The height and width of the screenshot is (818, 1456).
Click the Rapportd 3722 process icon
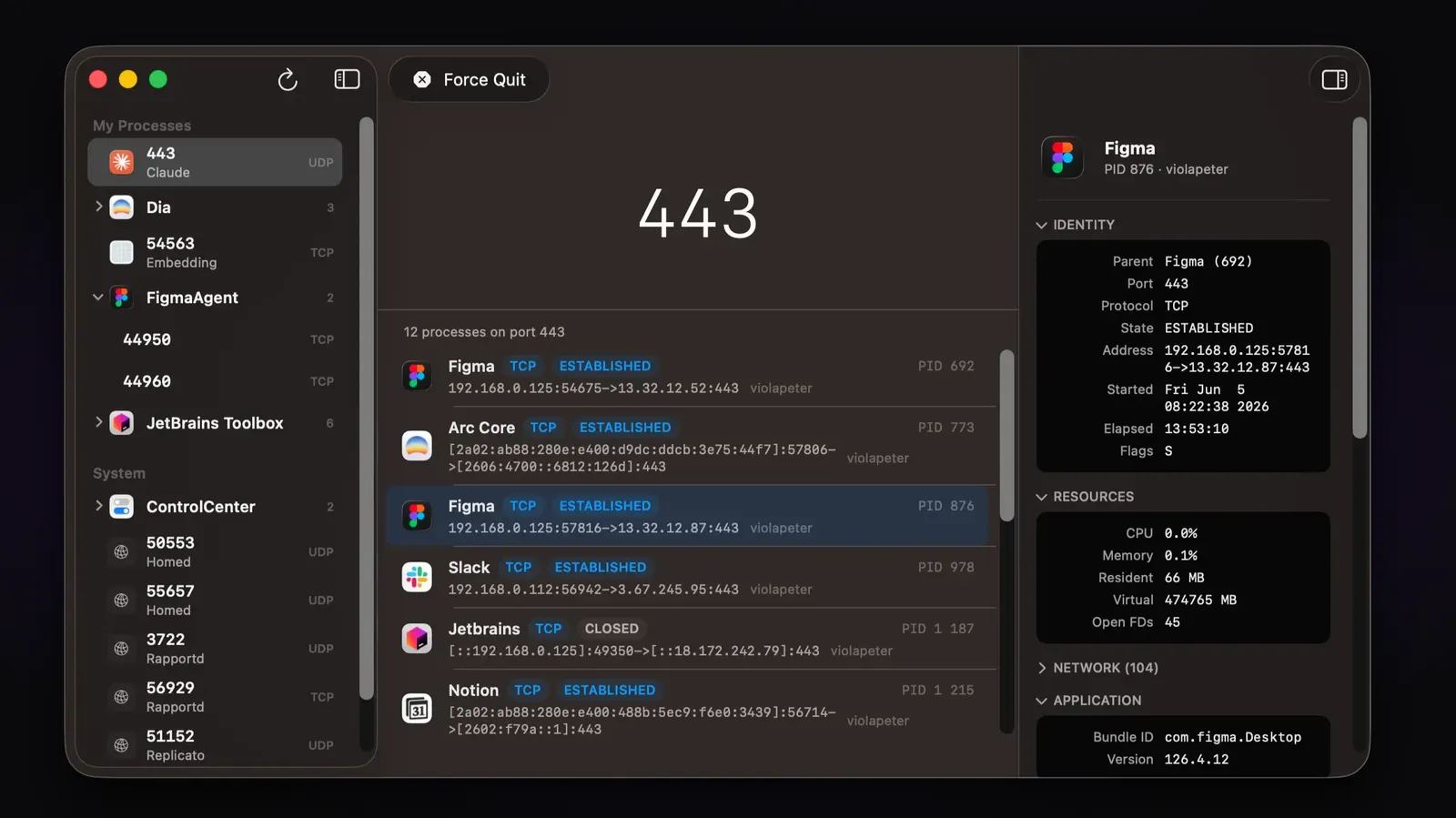click(121, 648)
